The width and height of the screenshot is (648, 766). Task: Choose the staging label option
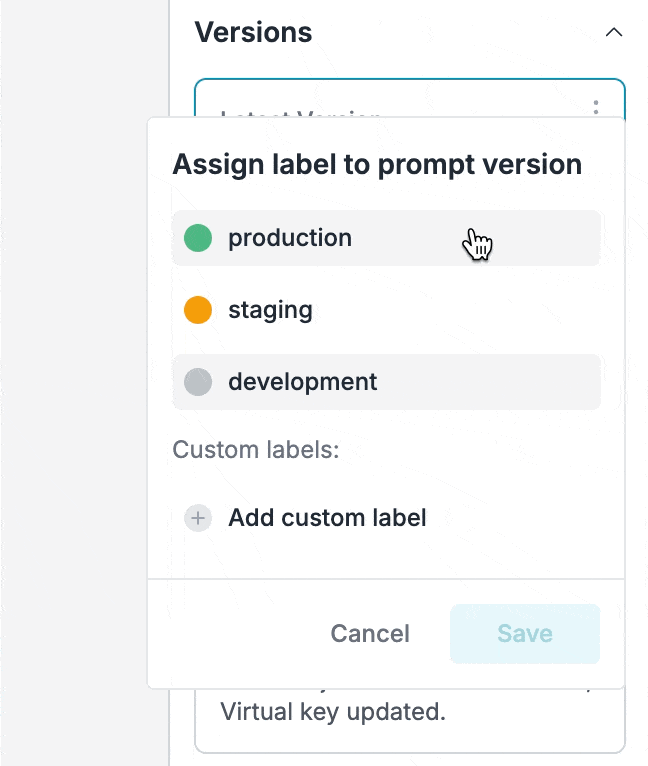(x=386, y=310)
